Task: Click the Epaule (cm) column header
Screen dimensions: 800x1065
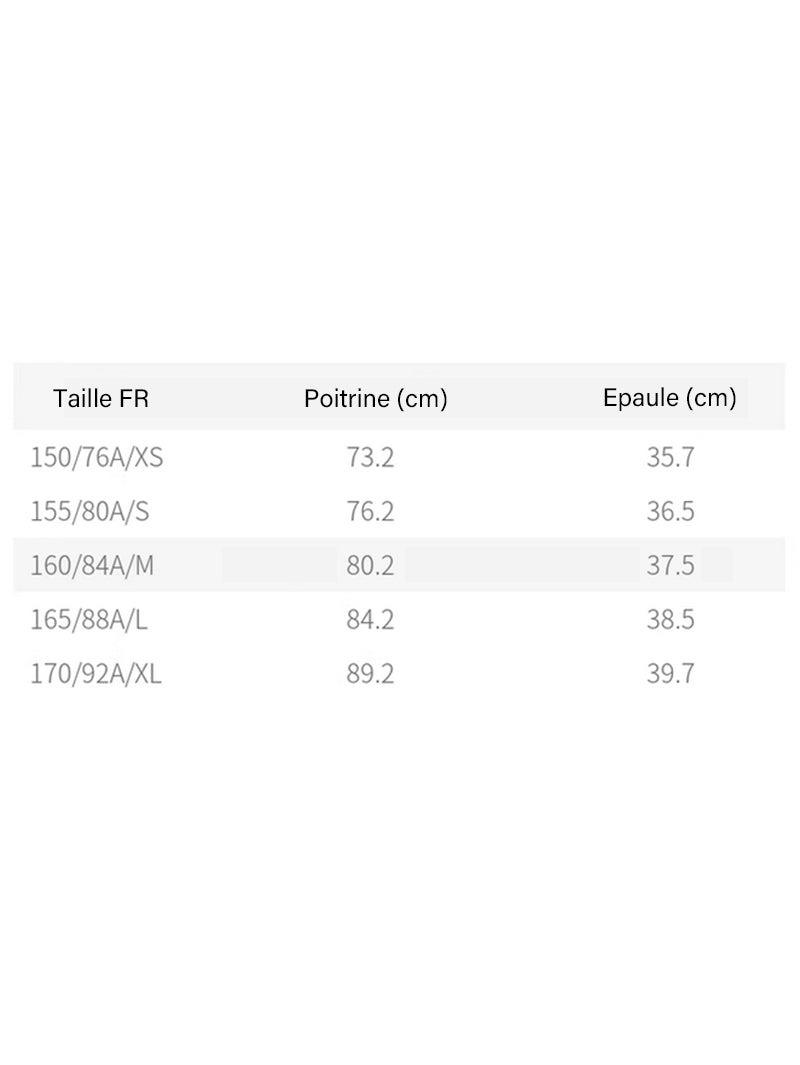Action: coord(670,398)
